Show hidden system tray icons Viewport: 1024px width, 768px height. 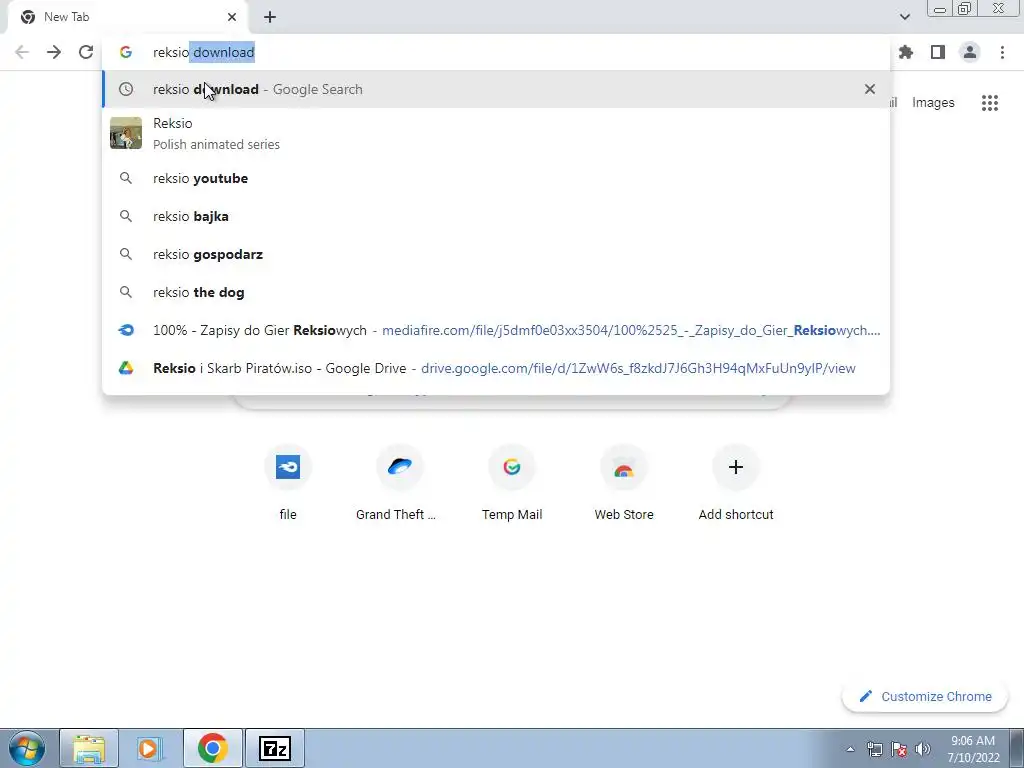click(850, 749)
